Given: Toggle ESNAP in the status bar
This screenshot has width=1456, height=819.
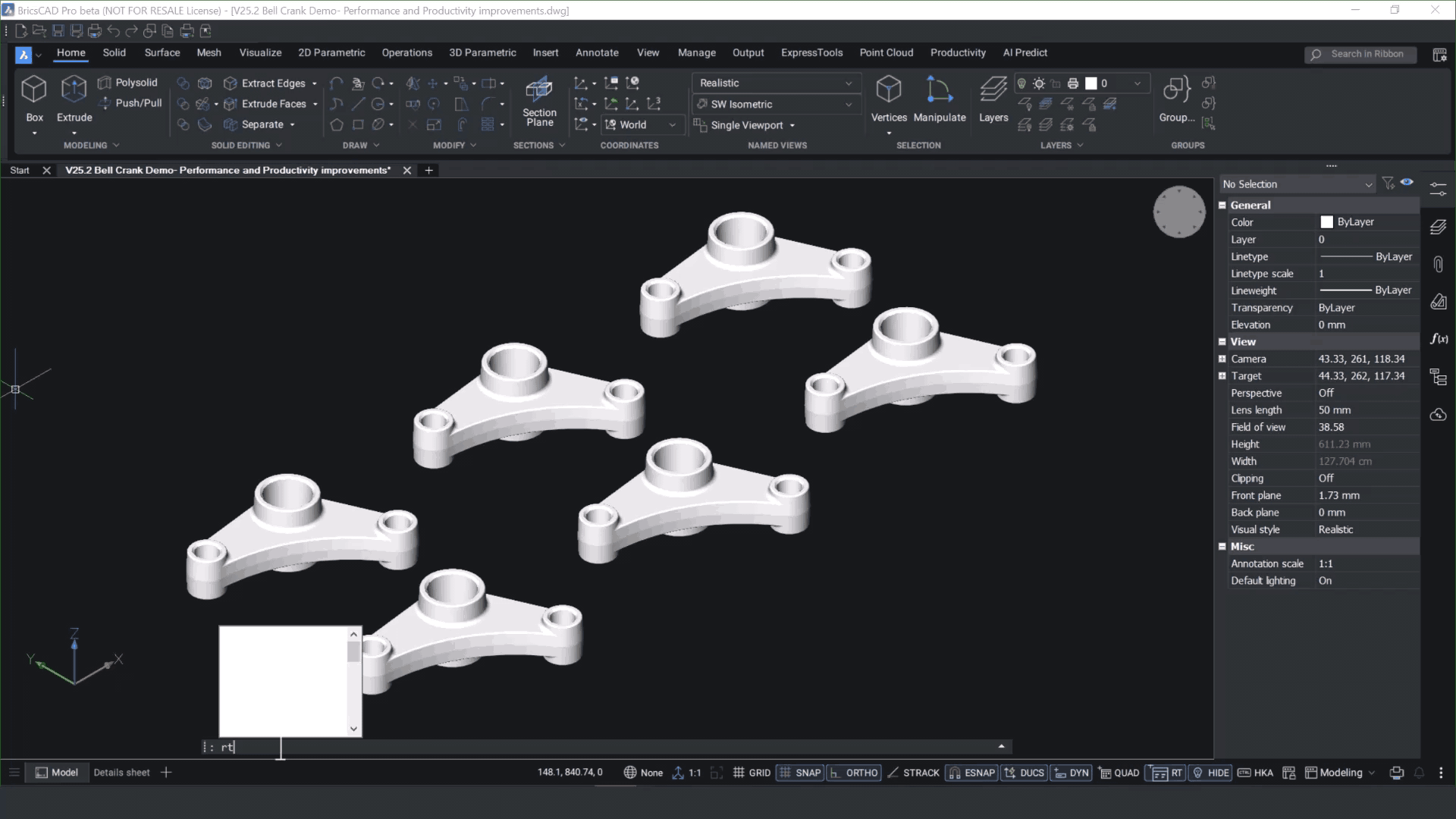Looking at the screenshot, I should point(971,772).
